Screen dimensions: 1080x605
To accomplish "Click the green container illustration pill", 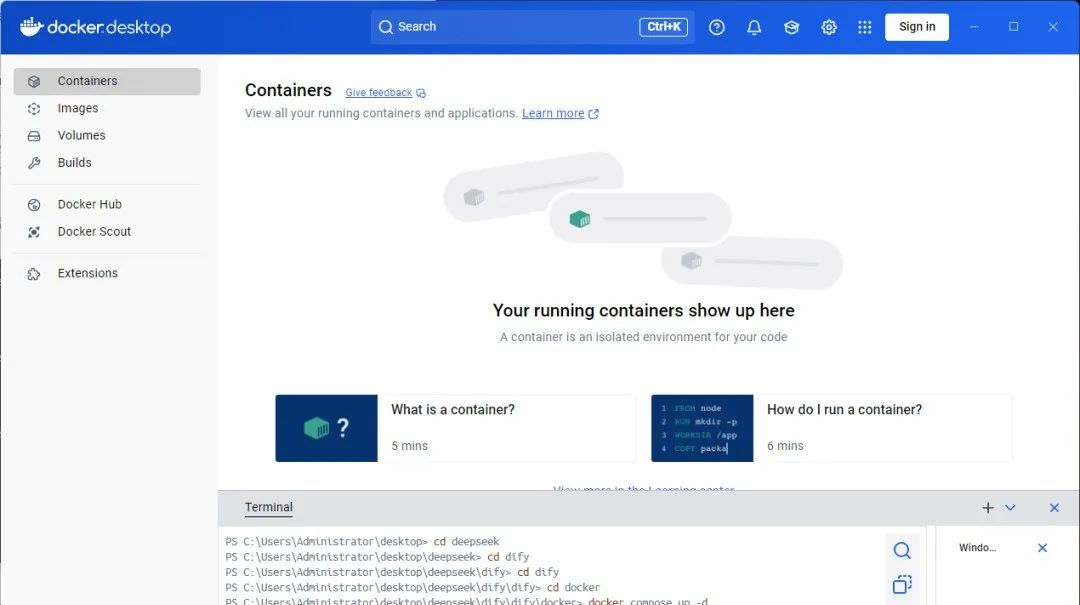I will pos(641,218).
